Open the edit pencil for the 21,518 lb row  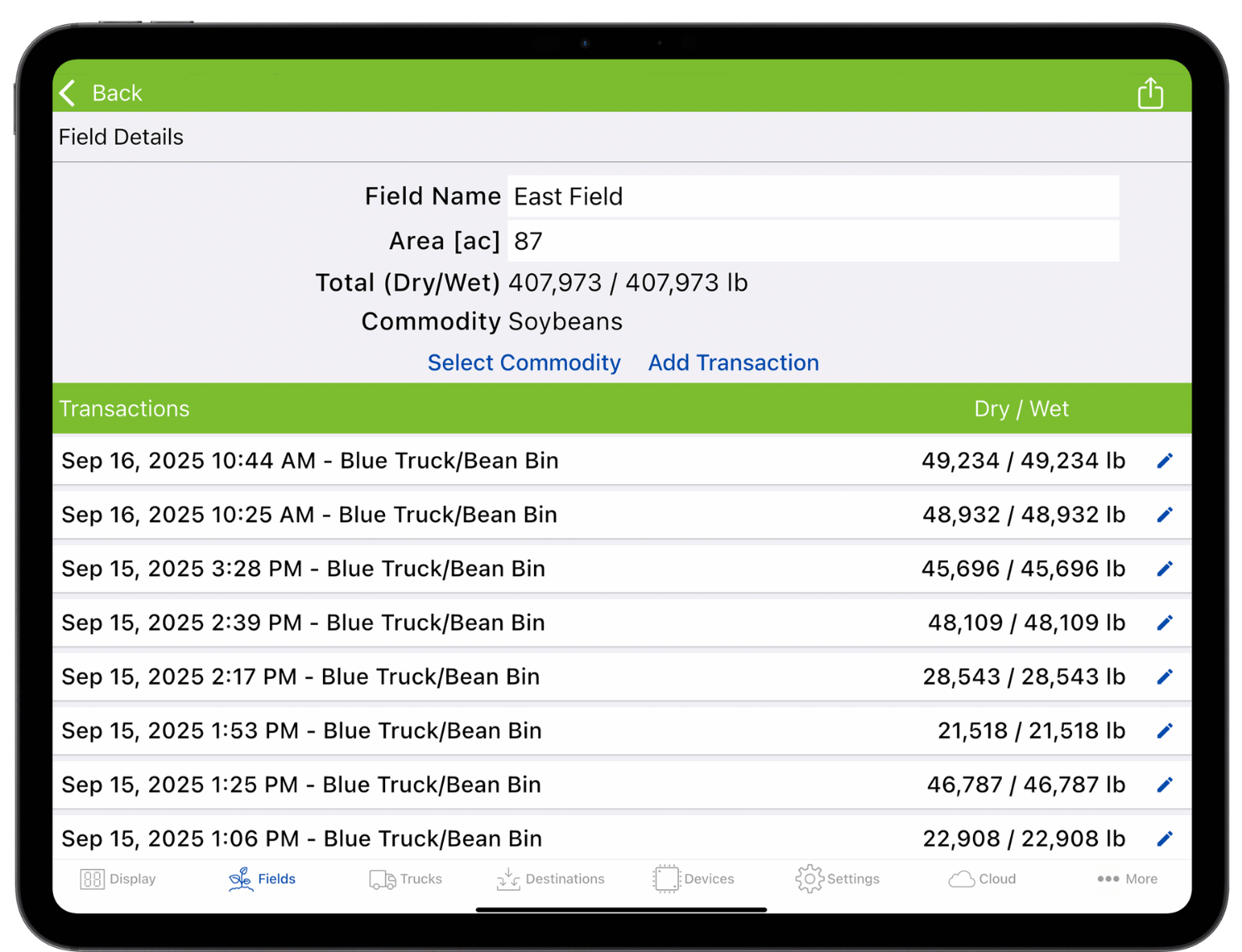click(1165, 730)
